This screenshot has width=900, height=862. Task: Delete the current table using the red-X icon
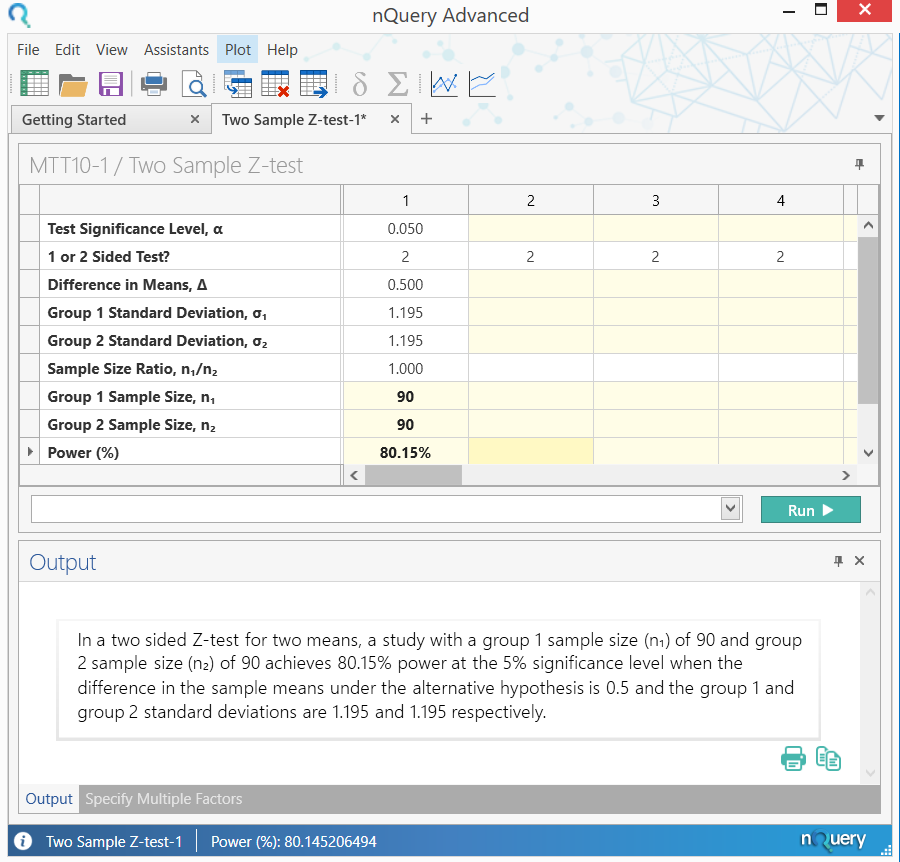[x=275, y=83]
